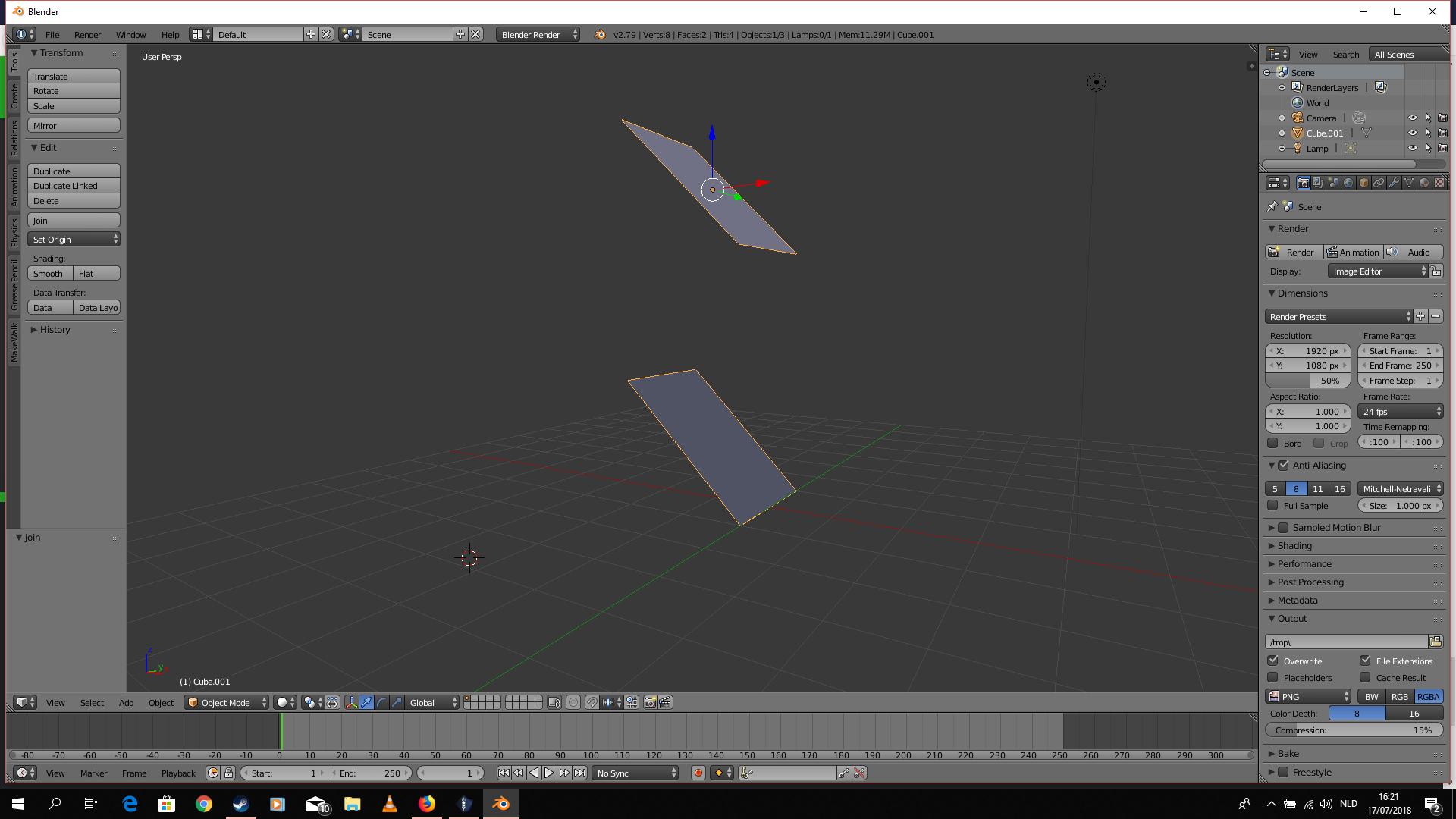Click the OpenGL render animation clapper icon

(665, 703)
